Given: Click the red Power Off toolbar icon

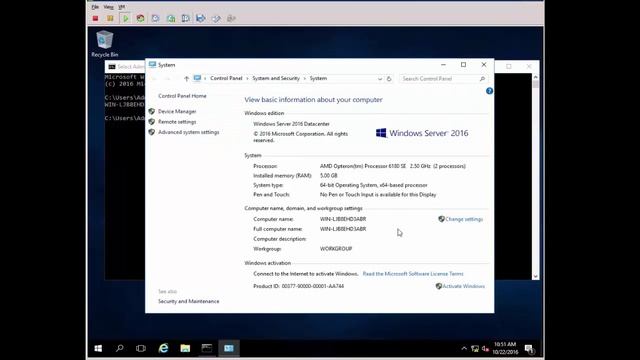Looking at the screenshot, I should click(x=95, y=18).
